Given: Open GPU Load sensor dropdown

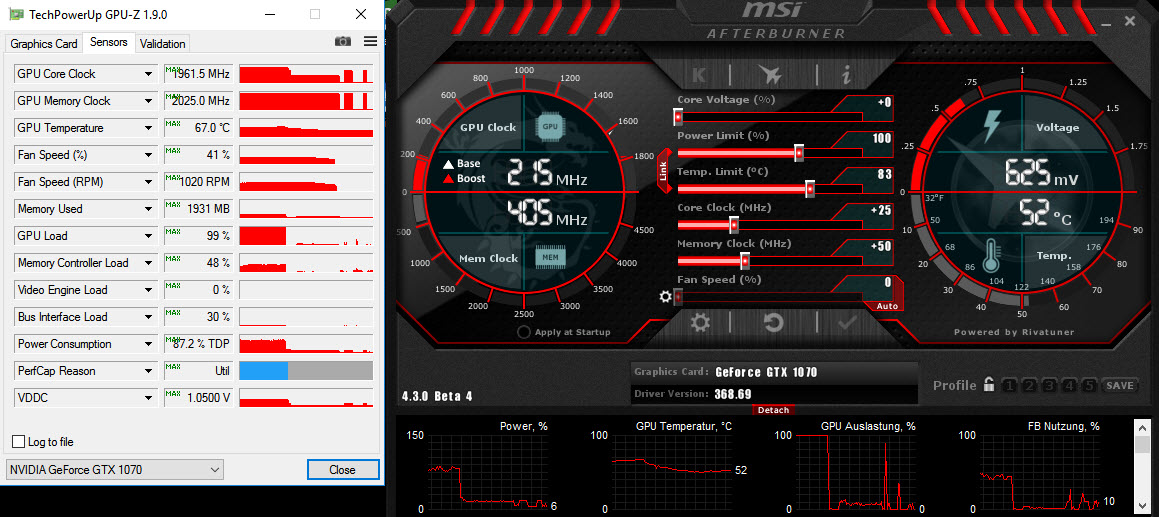Looking at the screenshot, I should point(149,236).
